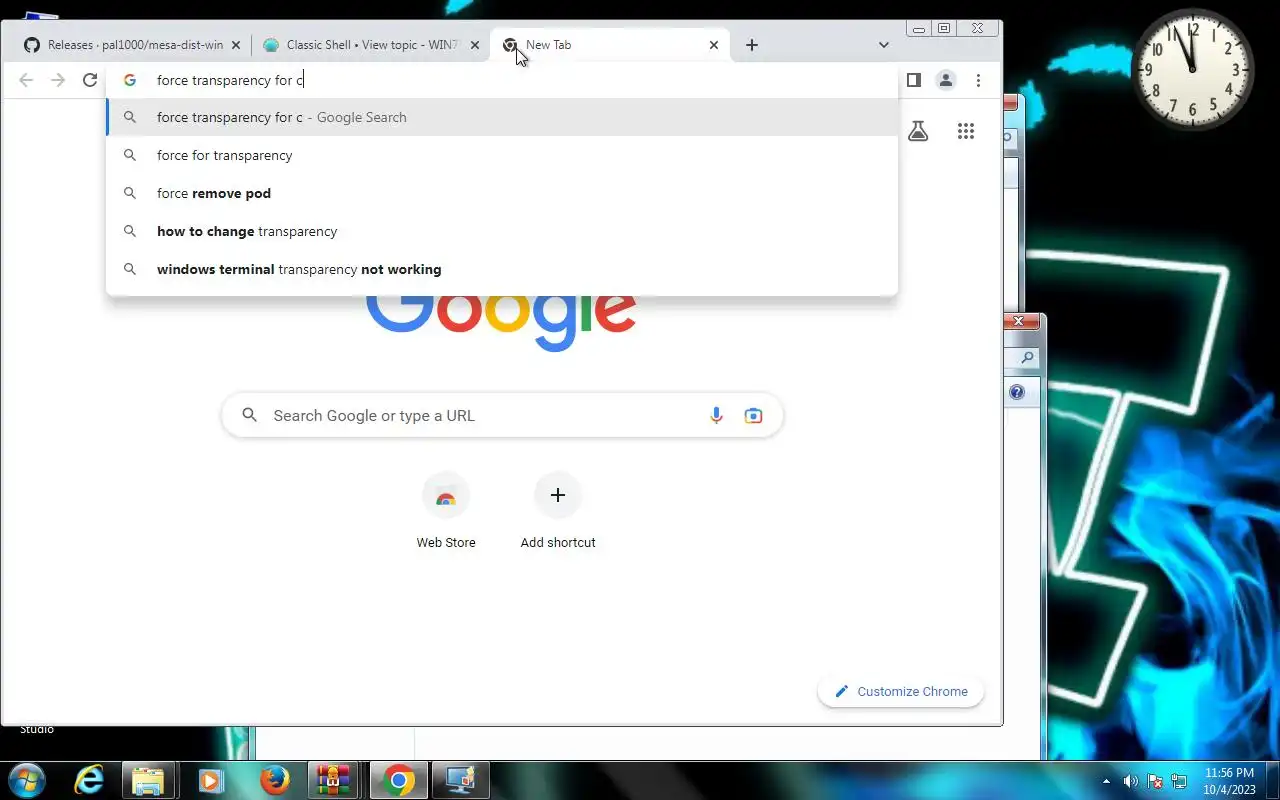This screenshot has width=1280, height=800.
Task: Click the search magnifier in the background window
Action: click(1027, 357)
